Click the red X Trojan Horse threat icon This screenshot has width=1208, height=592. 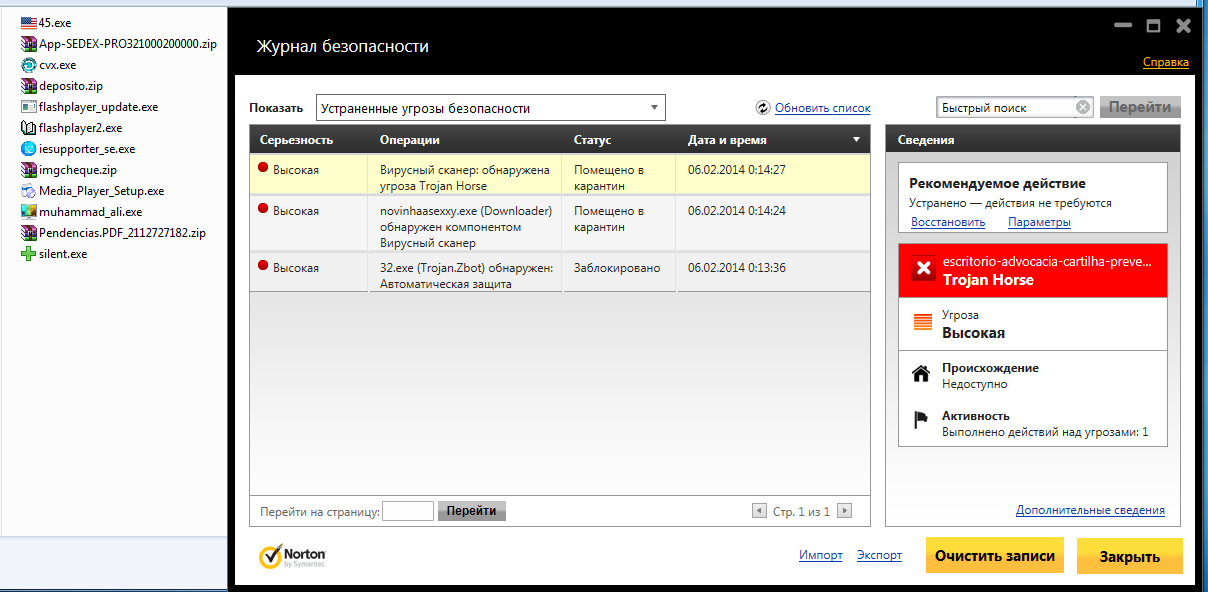[x=924, y=269]
